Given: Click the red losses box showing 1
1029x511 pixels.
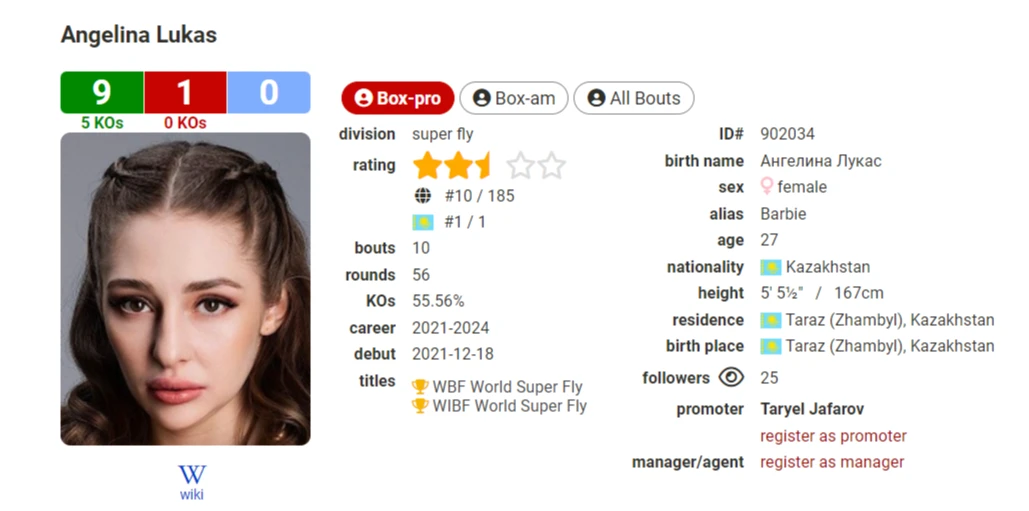Looking at the screenshot, I should tap(185, 93).
